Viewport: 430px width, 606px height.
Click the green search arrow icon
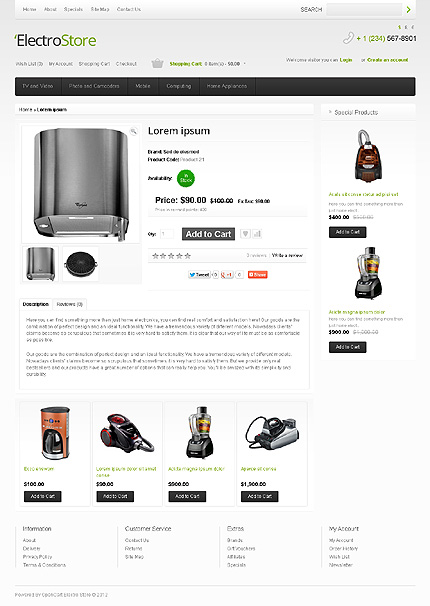[x=408, y=9]
